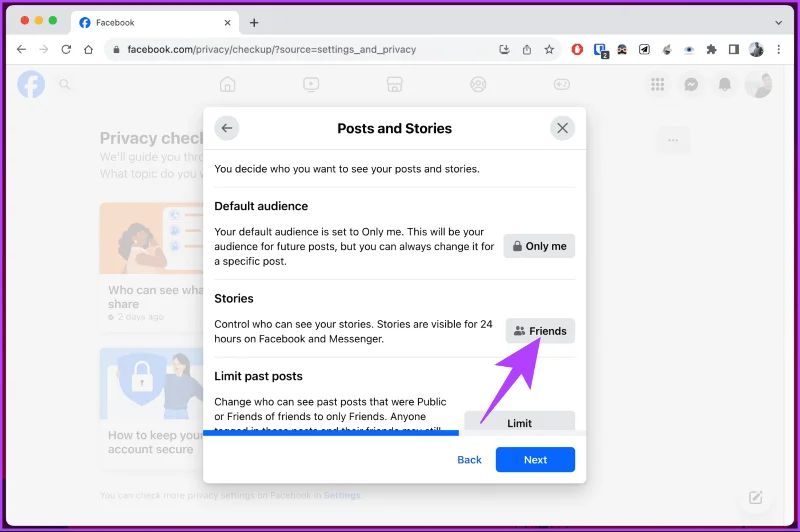Open the blue extension with badge 2
Viewport: 800px width, 532px height.
click(600, 50)
